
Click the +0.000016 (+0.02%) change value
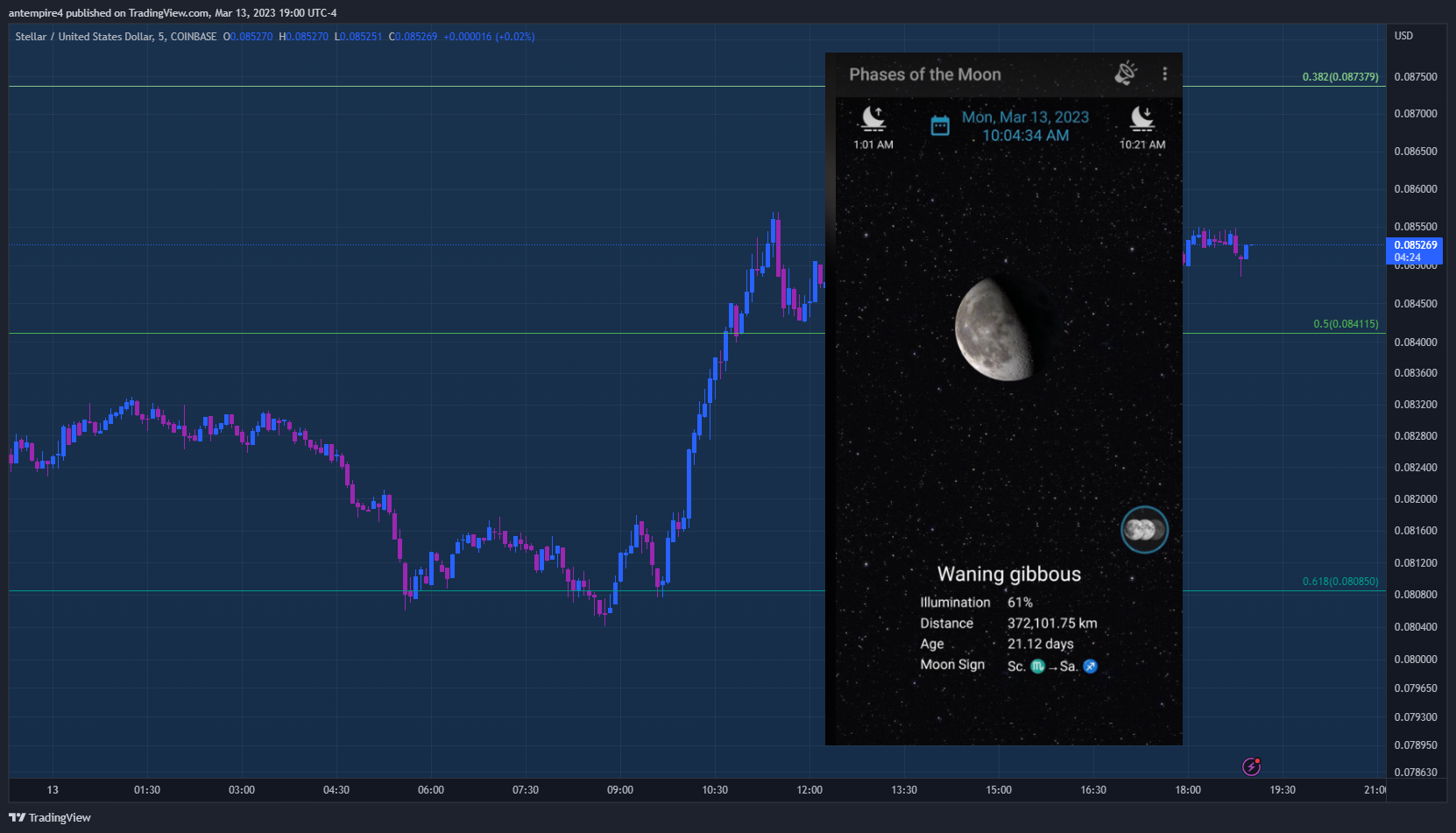(489, 37)
